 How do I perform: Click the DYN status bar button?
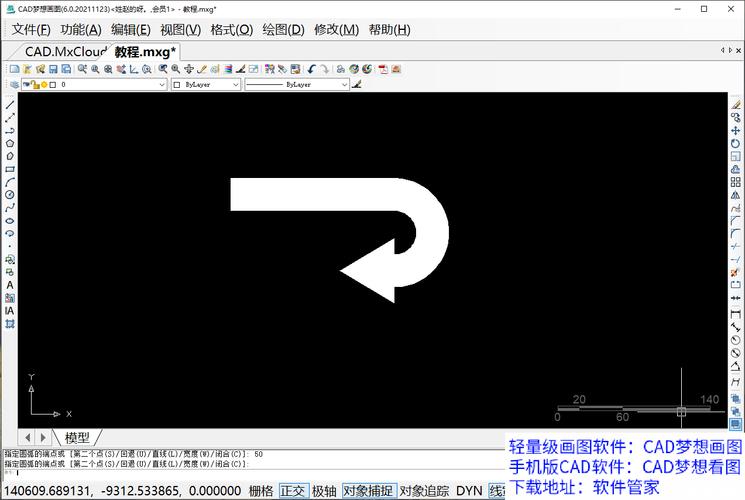tap(469, 491)
